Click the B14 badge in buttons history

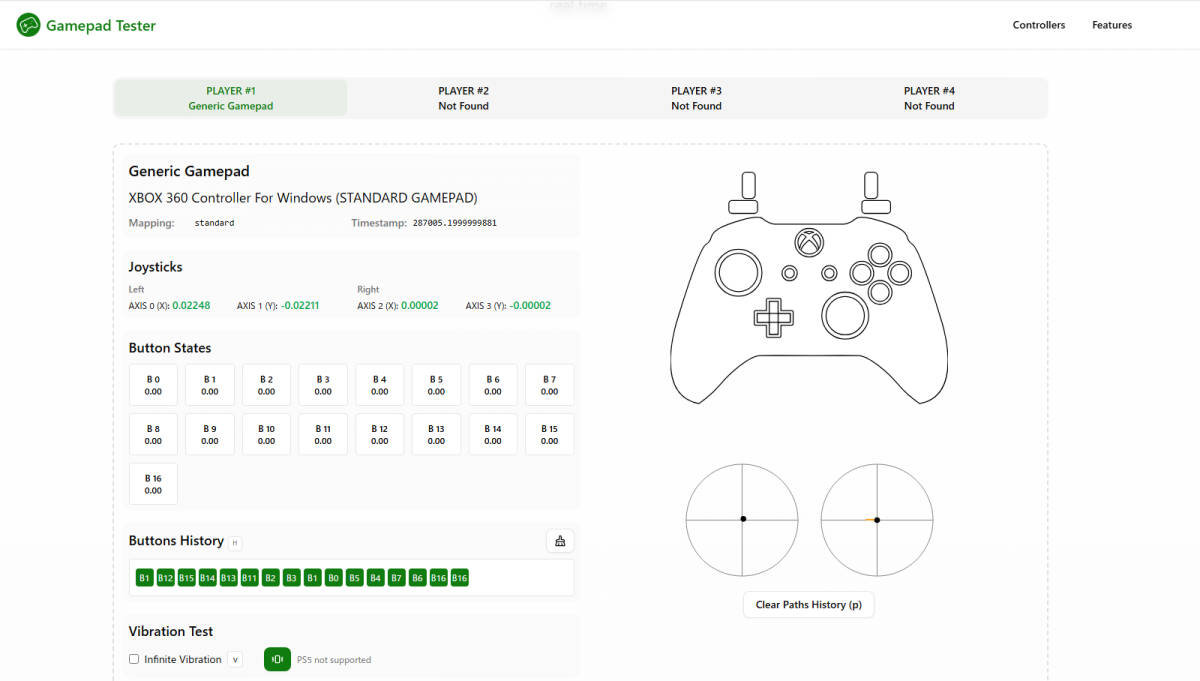[x=208, y=578]
